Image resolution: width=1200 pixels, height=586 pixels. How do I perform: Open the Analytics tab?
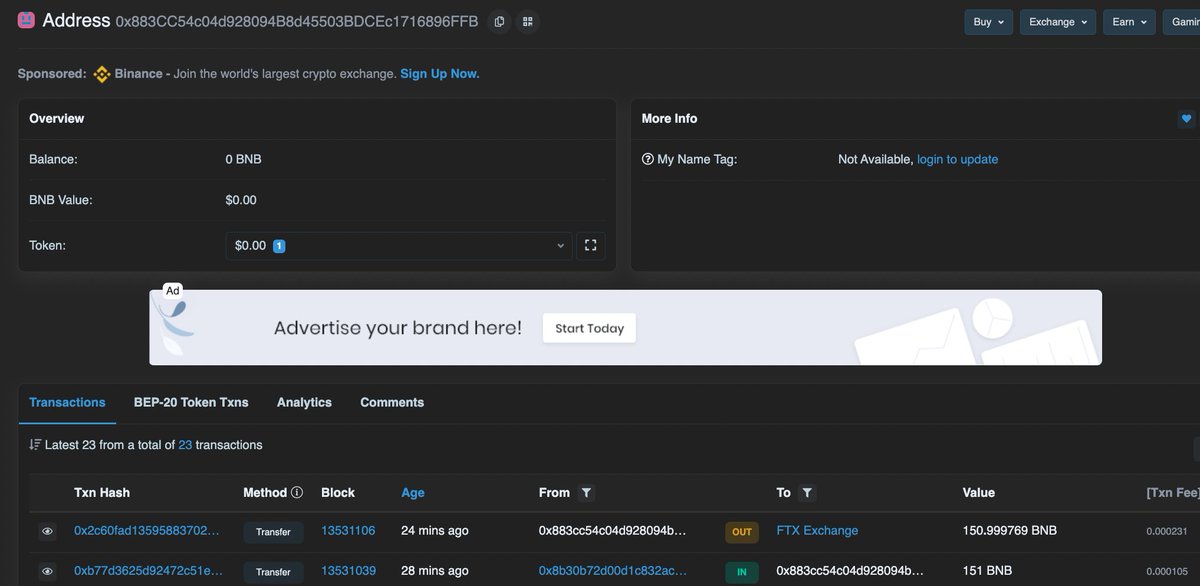304,402
